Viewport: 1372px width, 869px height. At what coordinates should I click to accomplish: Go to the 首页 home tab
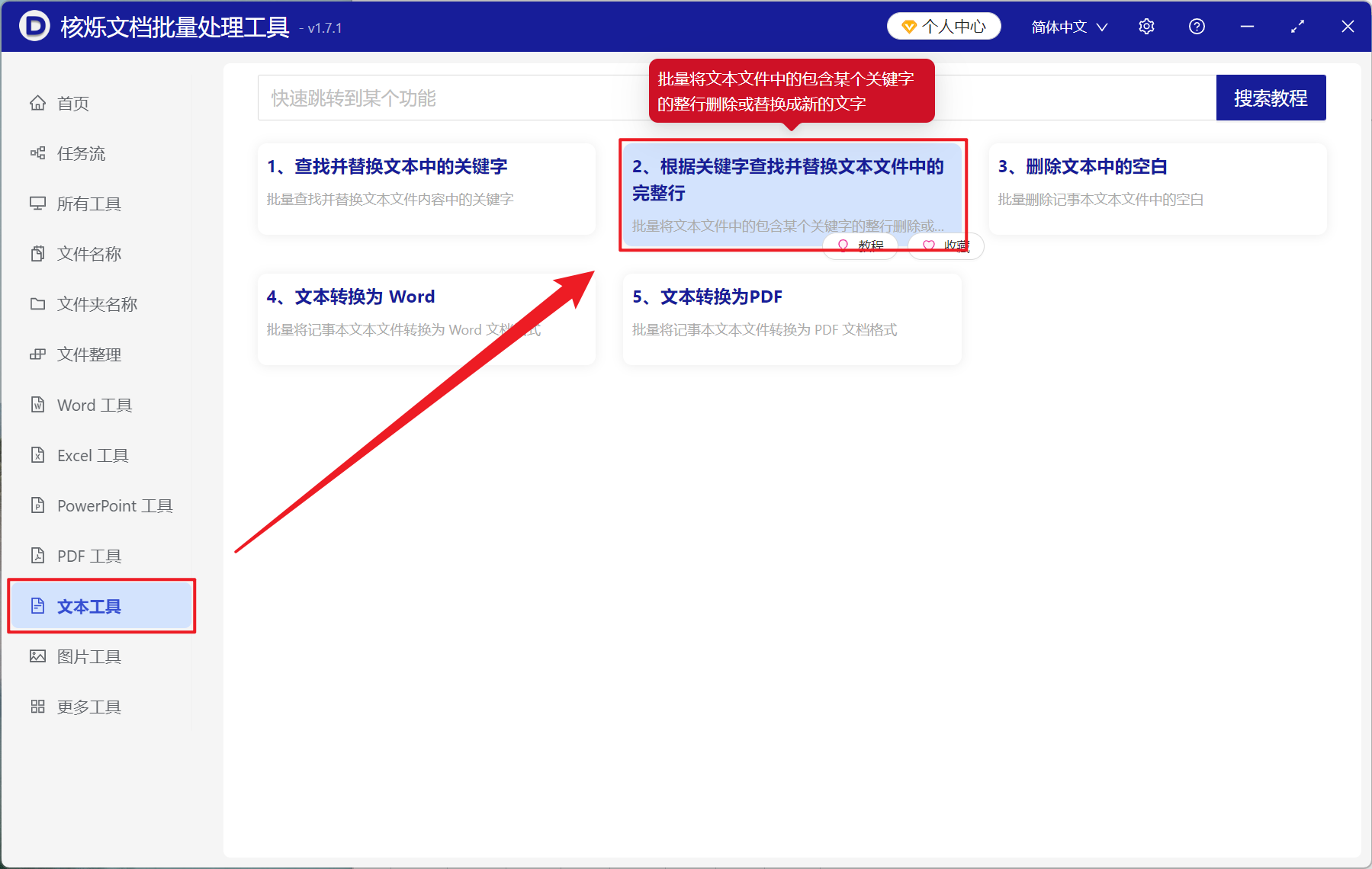[72, 103]
